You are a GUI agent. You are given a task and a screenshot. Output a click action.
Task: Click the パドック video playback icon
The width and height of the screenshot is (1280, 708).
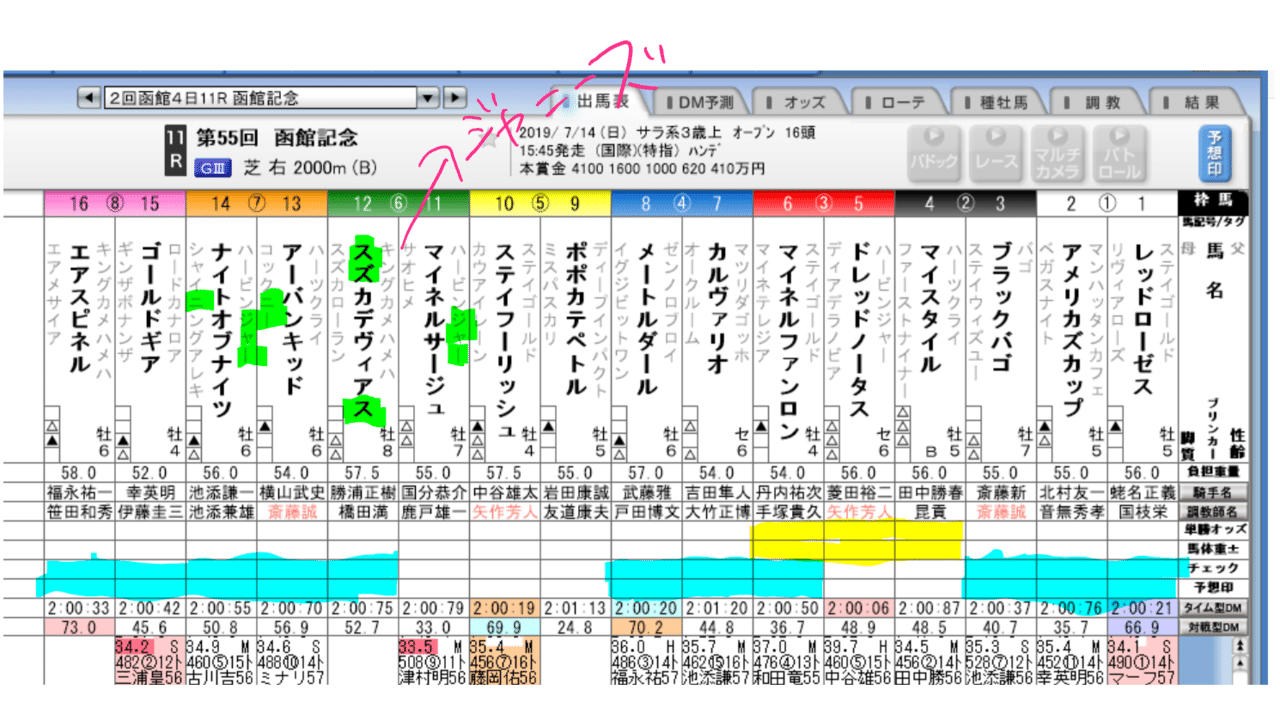pyautogui.click(x=932, y=152)
